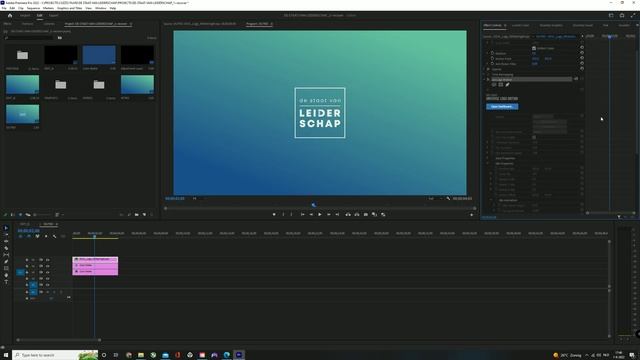
Task: Go to In point in Program monitor
Action: point(302,214)
